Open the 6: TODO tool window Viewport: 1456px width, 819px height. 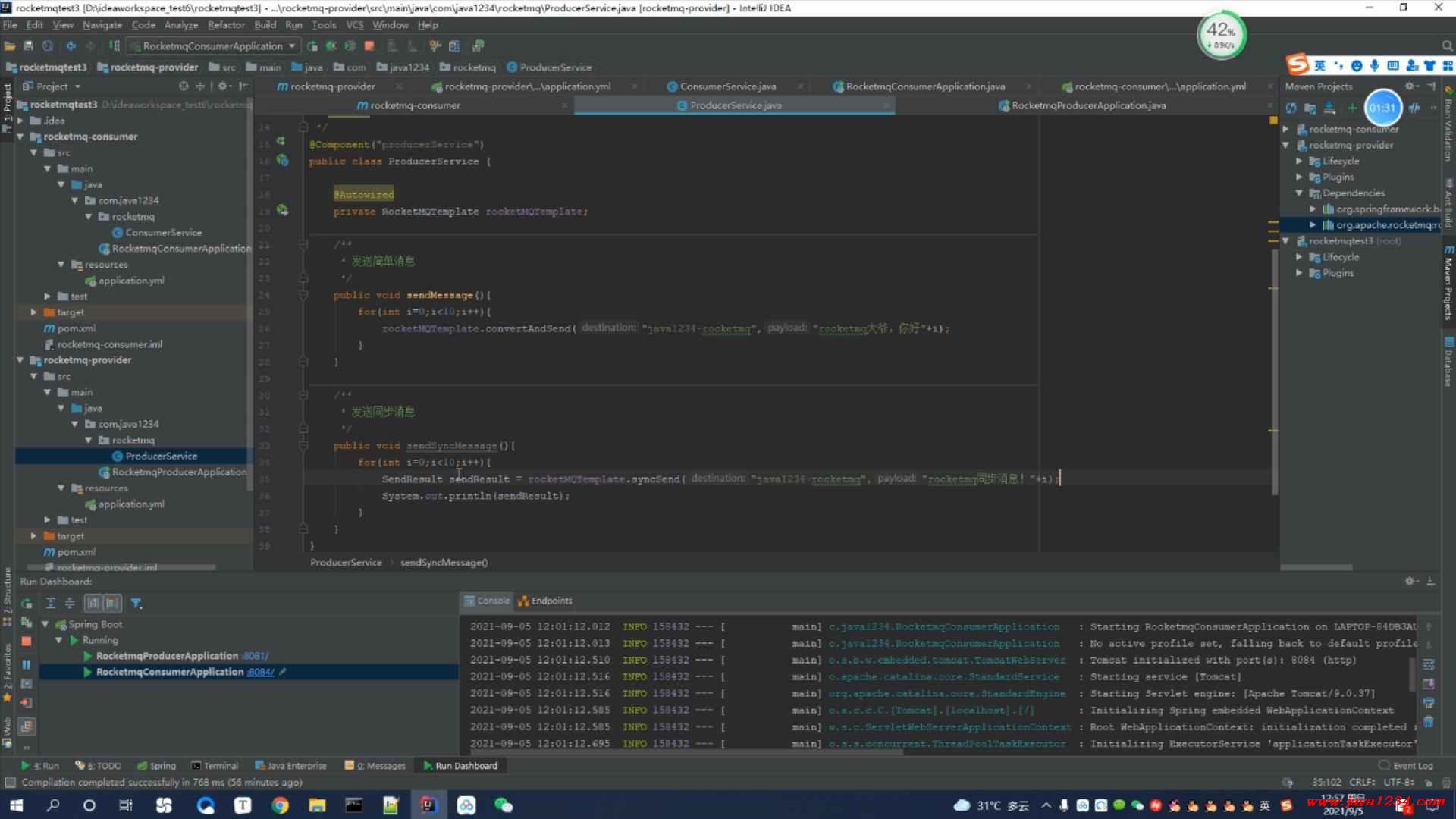pyautogui.click(x=99, y=766)
